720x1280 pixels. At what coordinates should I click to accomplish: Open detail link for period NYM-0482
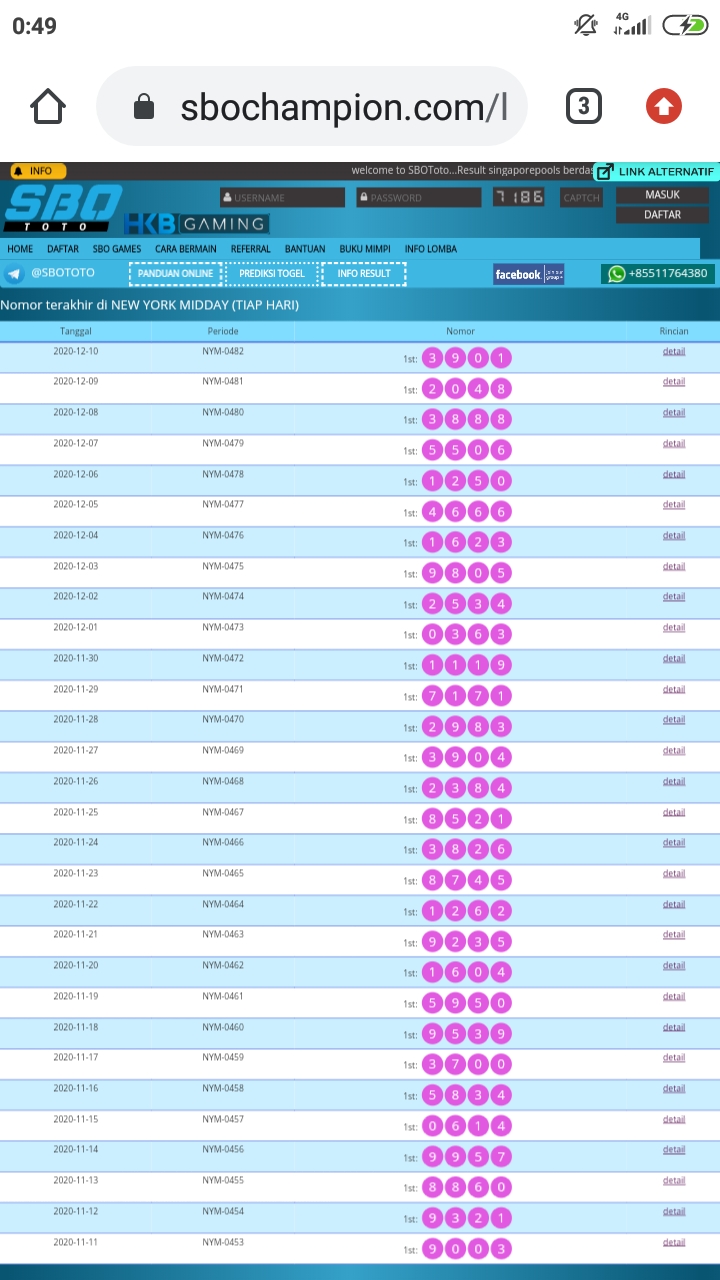click(673, 351)
